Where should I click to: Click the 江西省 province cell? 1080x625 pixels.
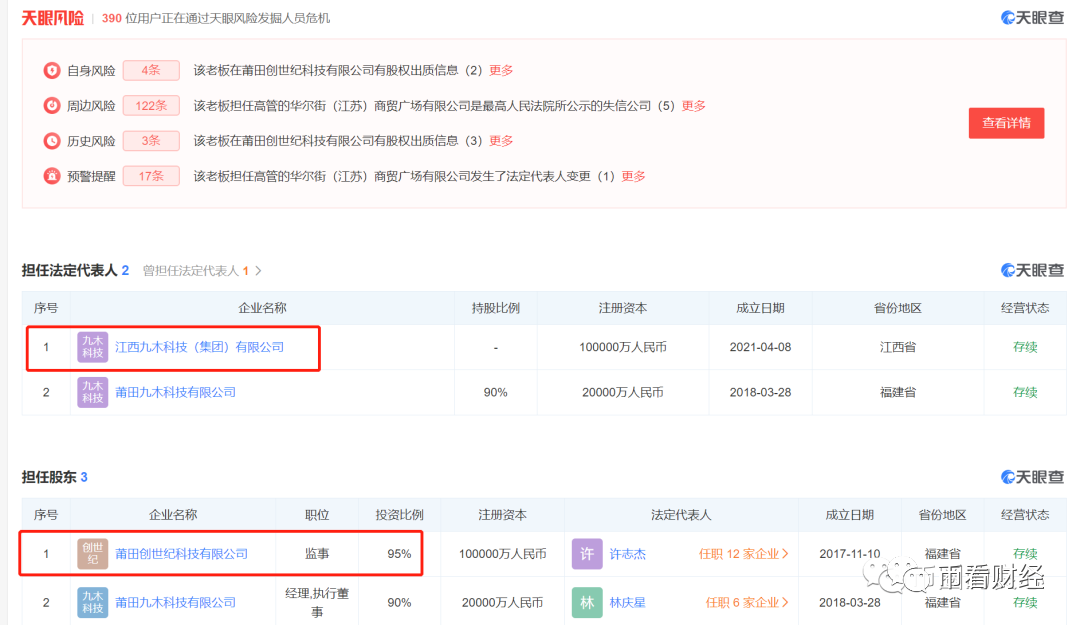pos(897,347)
